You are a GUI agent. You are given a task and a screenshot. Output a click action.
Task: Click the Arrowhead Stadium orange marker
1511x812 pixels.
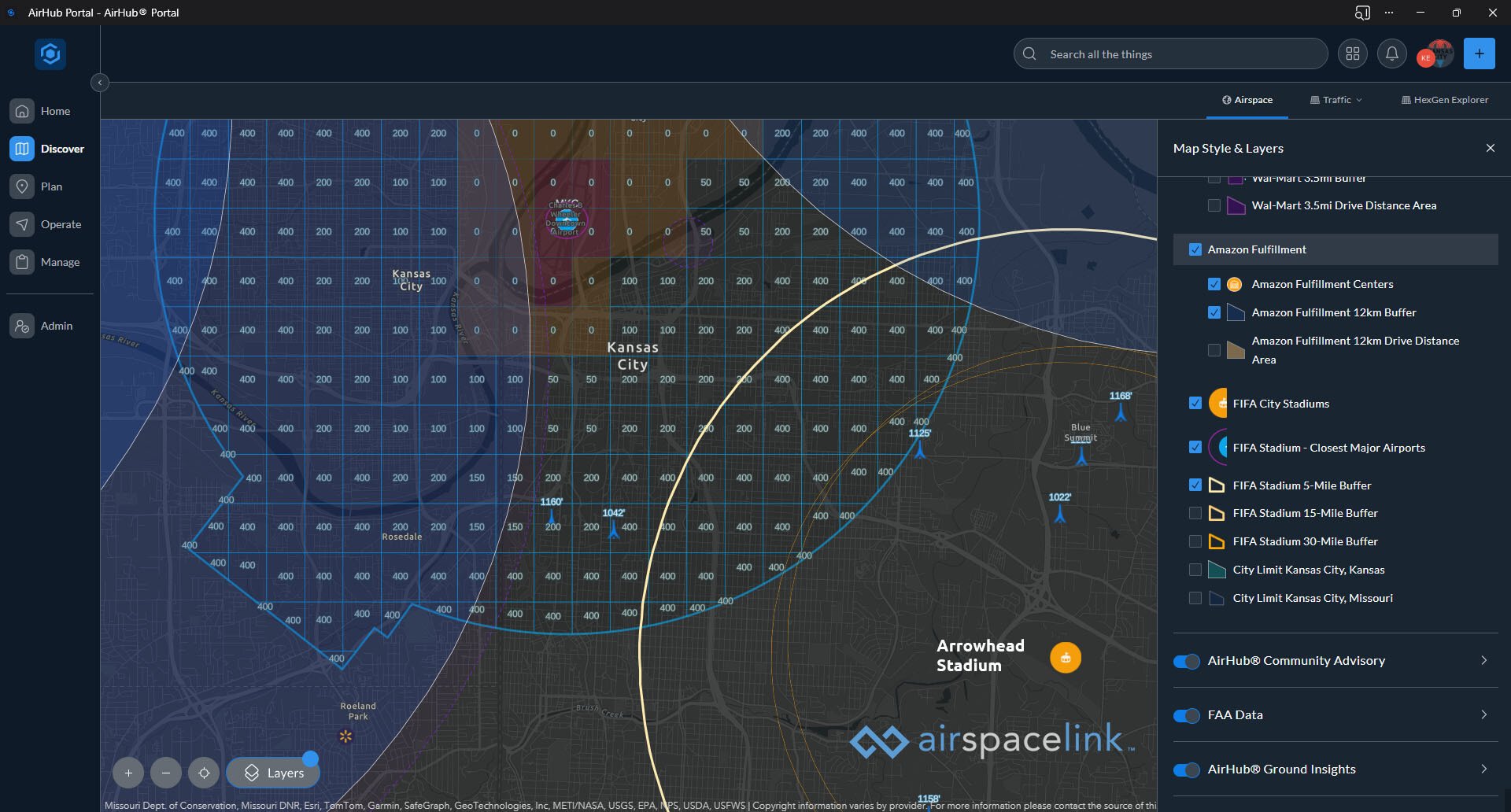[x=1066, y=658]
